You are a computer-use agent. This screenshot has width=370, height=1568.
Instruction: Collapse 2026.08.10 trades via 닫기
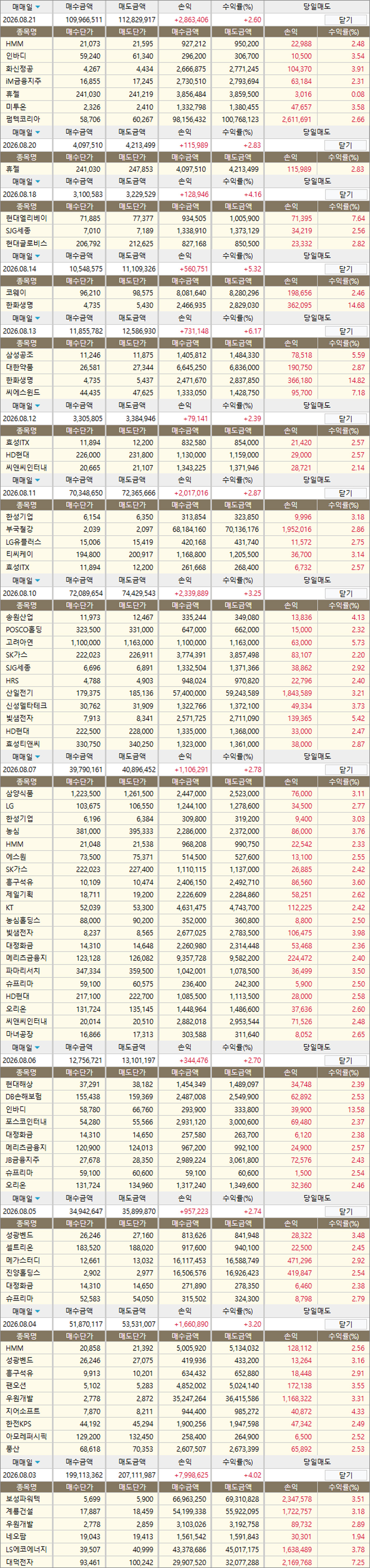coord(346,593)
